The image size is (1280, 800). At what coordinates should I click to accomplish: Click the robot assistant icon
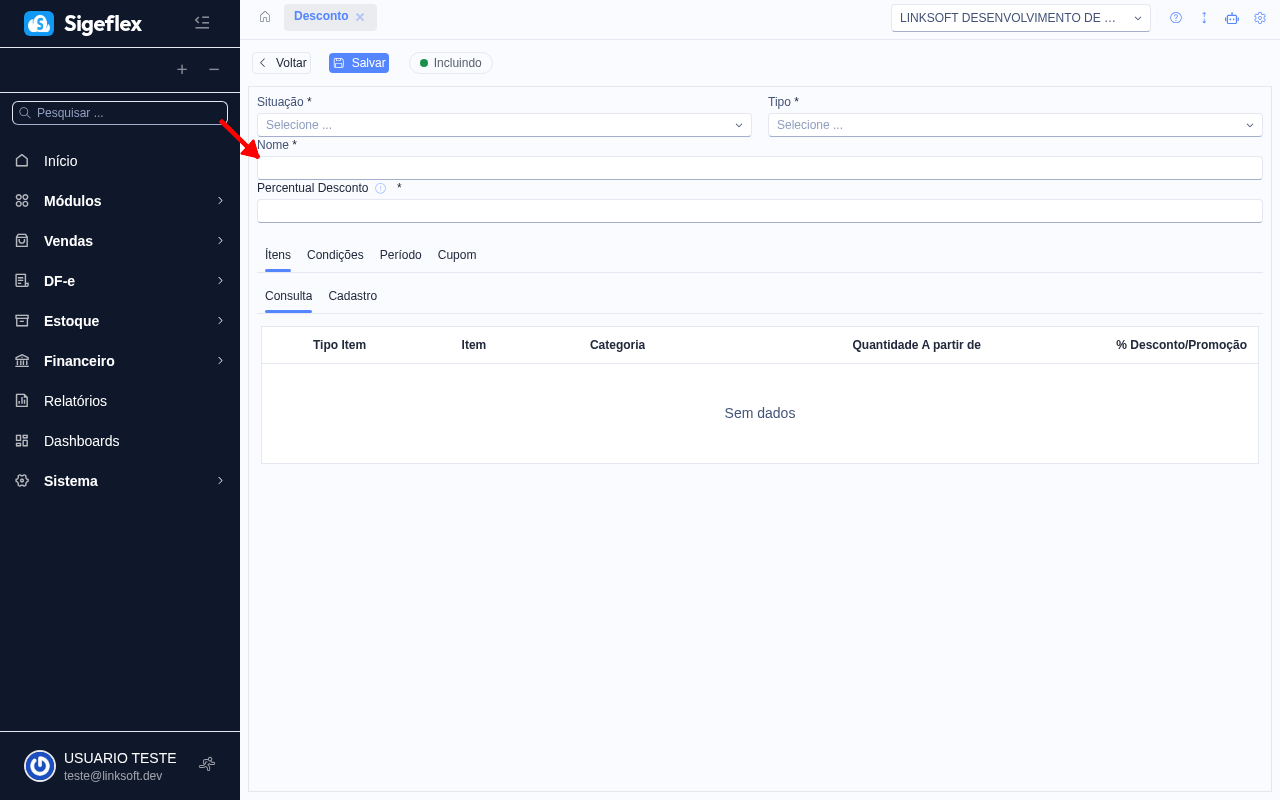click(1232, 18)
